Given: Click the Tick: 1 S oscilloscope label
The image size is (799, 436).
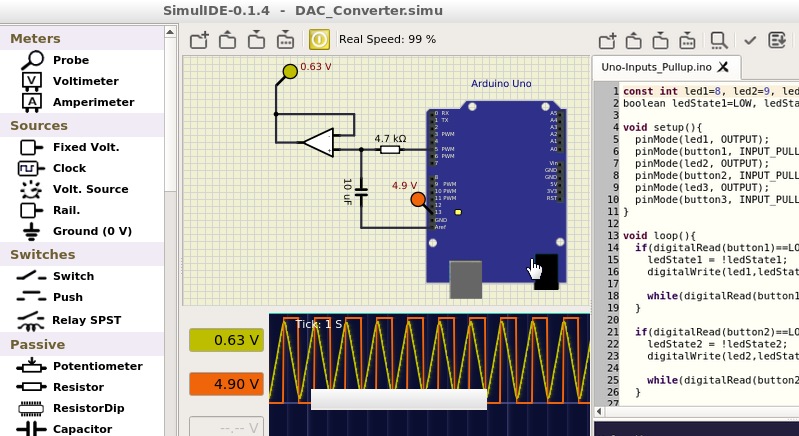Looking at the screenshot, I should [x=318, y=324].
